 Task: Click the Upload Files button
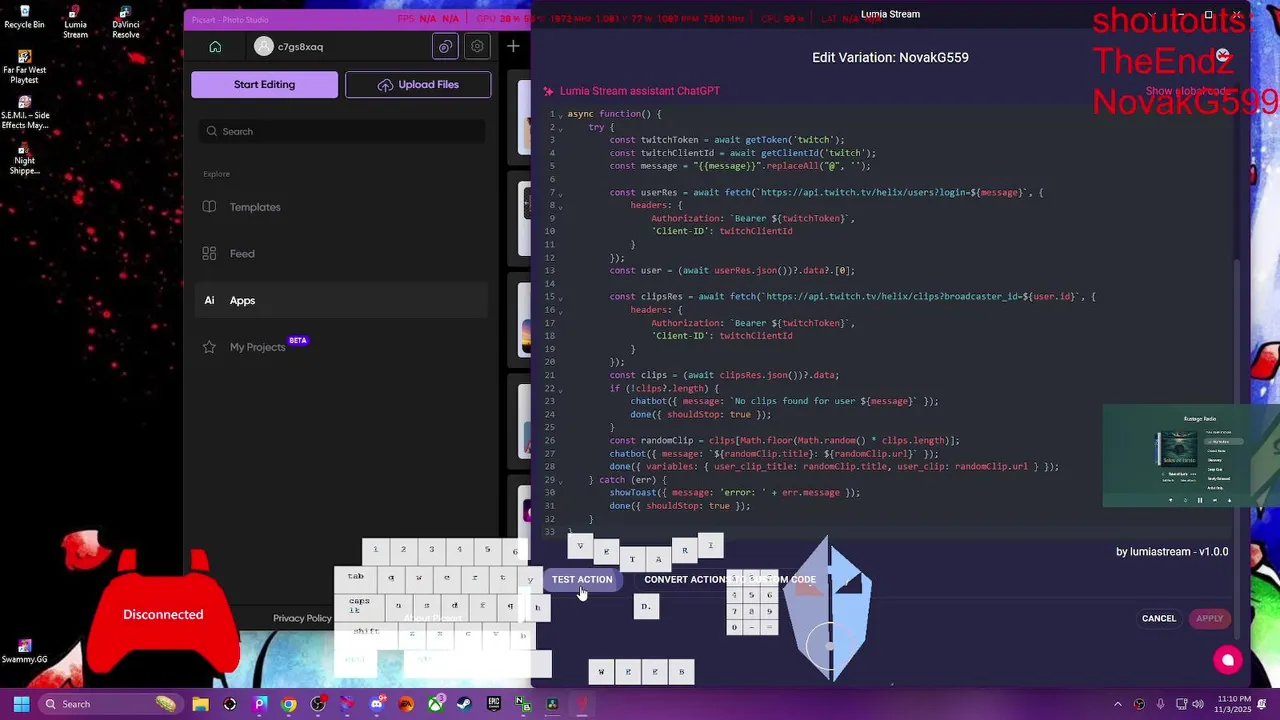tap(418, 84)
